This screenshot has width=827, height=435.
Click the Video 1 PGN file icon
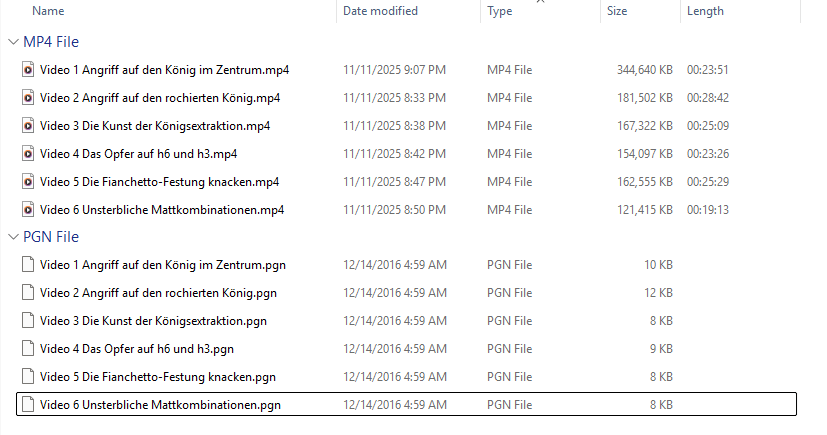[28, 265]
